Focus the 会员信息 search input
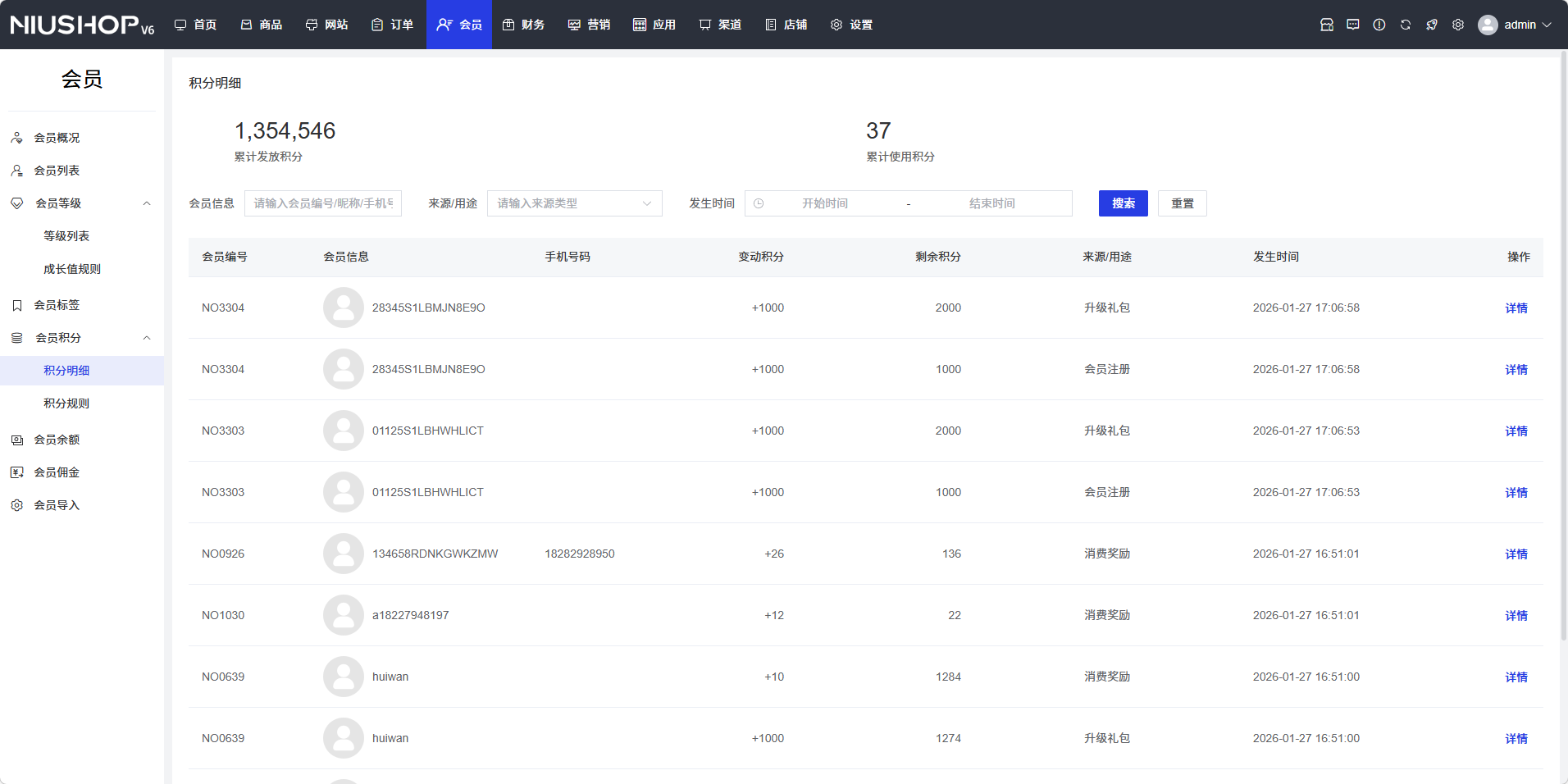Viewport: 1568px width, 784px height. click(323, 203)
